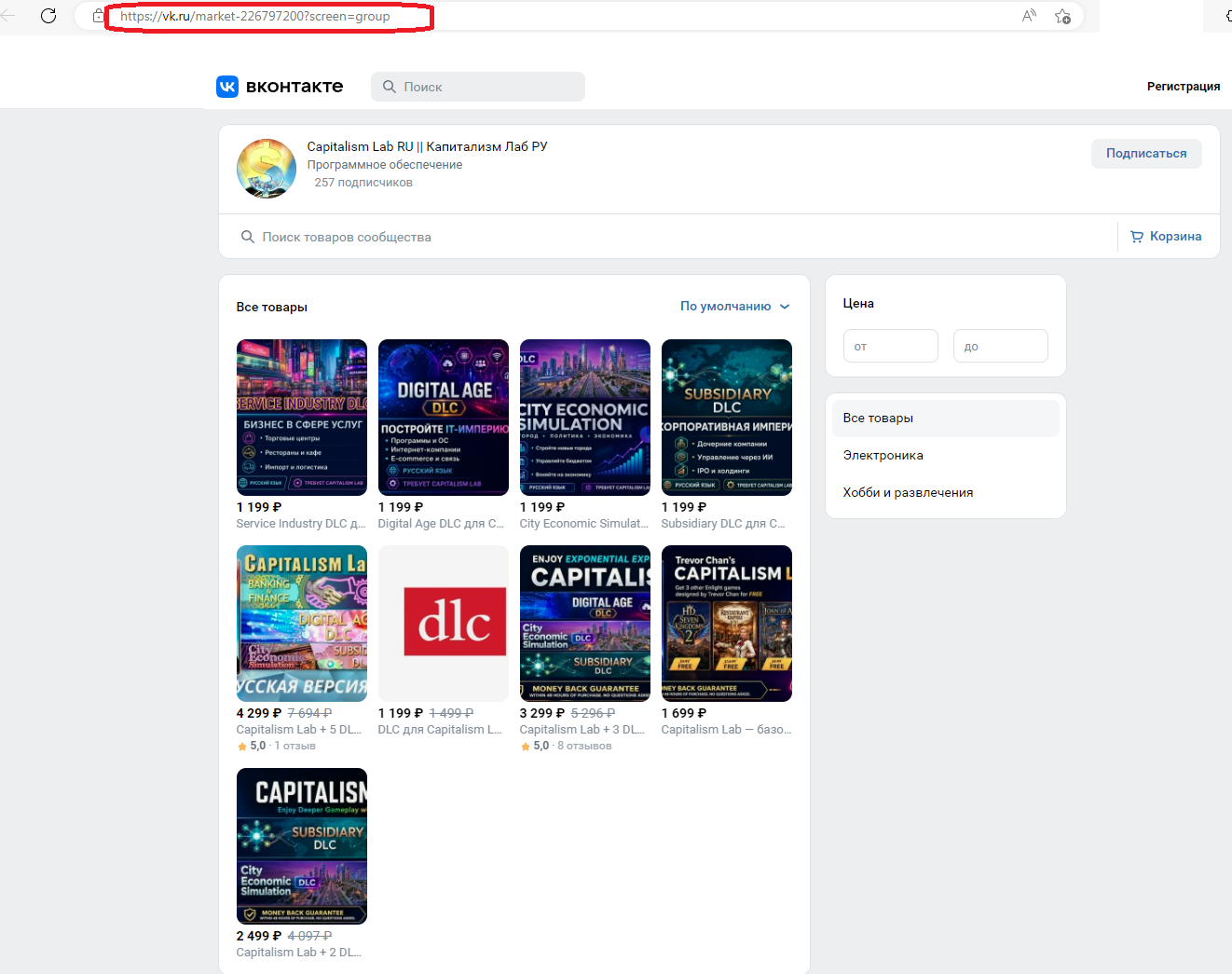Select the 'Электроника' category
The width and height of the screenshot is (1232, 974).
[x=946, y=456]
